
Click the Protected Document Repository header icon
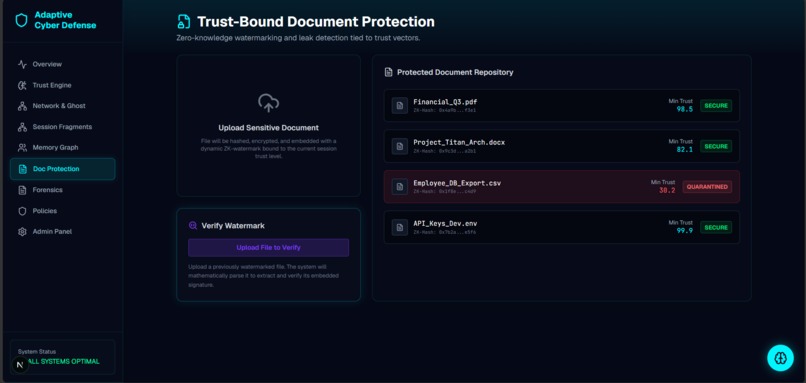389,72
